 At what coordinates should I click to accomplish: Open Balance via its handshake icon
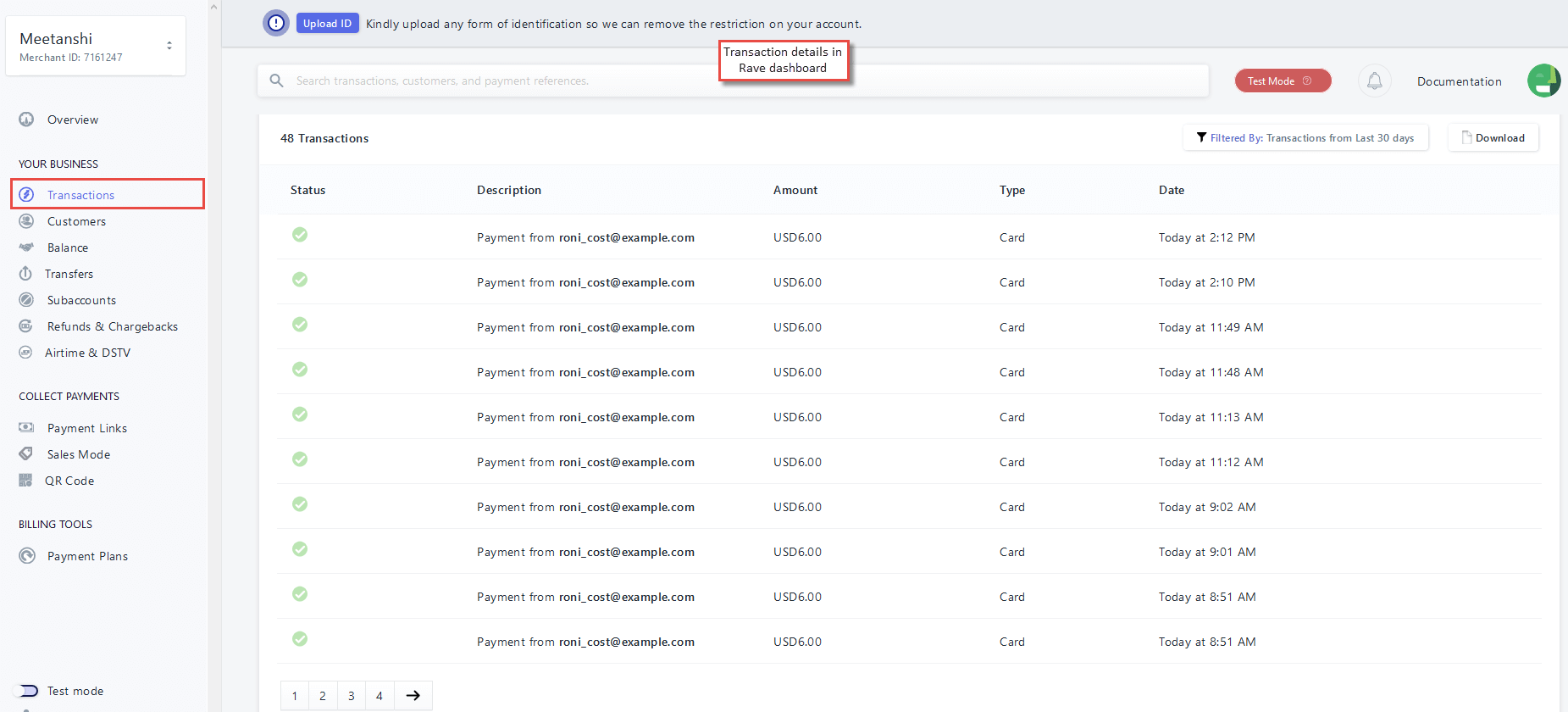point(26,248)
